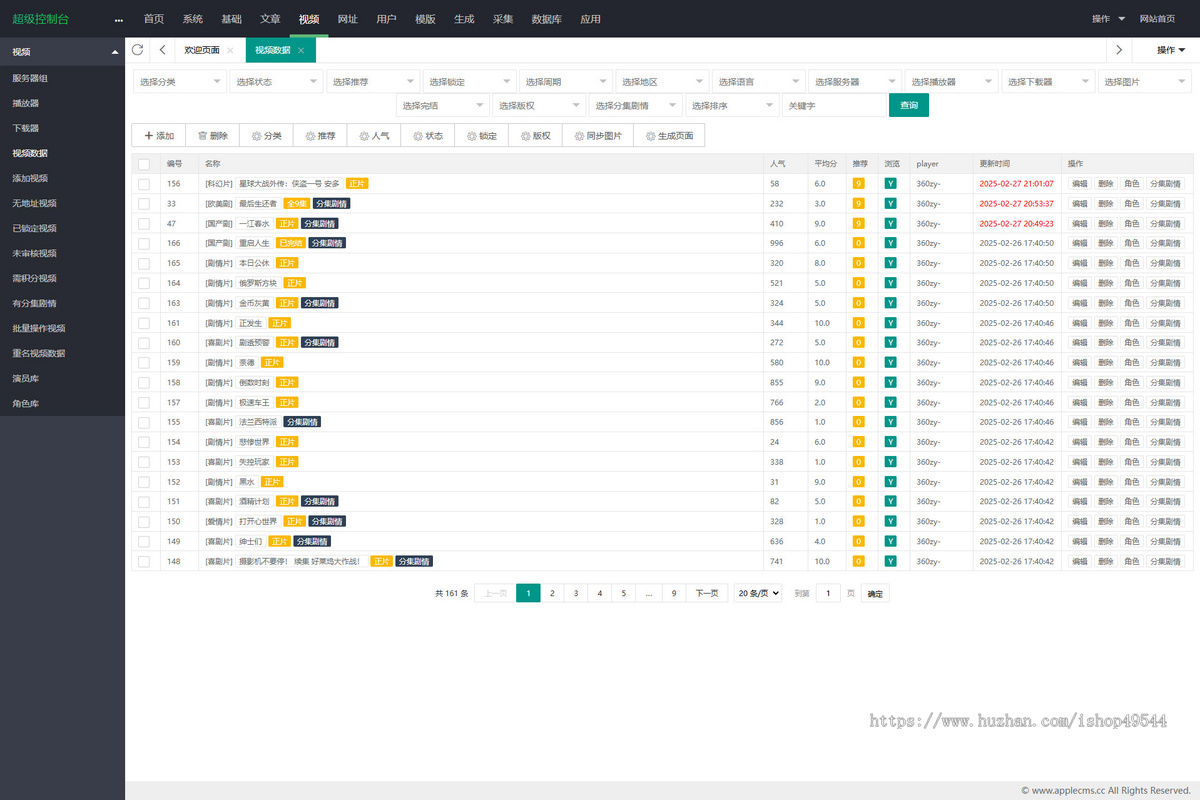Click the green Y browse badge for 一江春水
The height and width of the screenshot is (800, 1200).
[x=890, y=223]
